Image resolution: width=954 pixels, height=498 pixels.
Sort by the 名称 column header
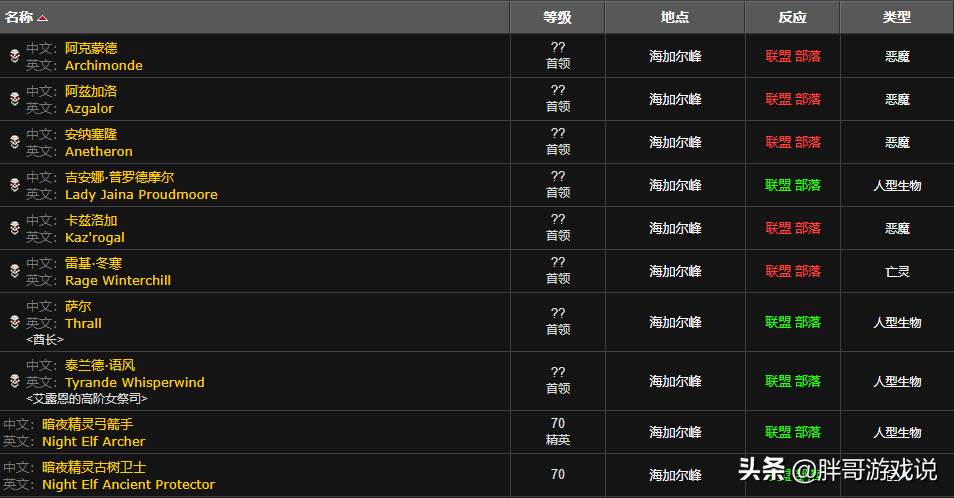(x=19, y=18)
